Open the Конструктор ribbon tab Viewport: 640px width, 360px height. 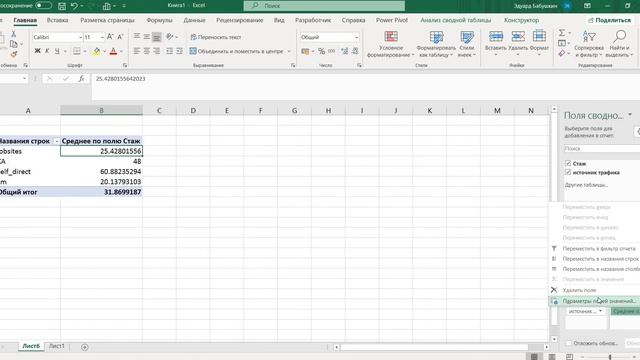point(521,20)
